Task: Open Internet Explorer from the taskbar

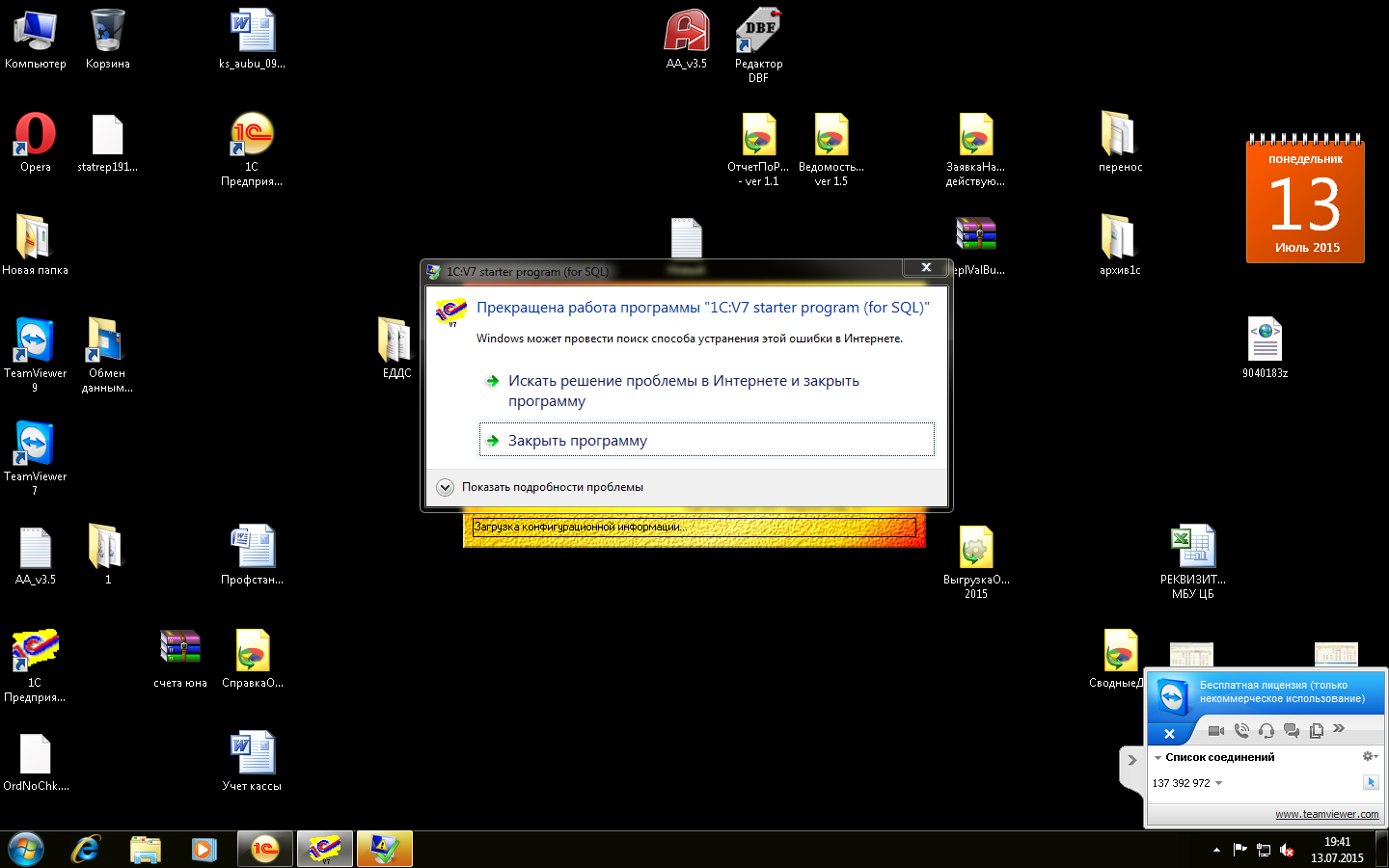Action: [87, 849]
